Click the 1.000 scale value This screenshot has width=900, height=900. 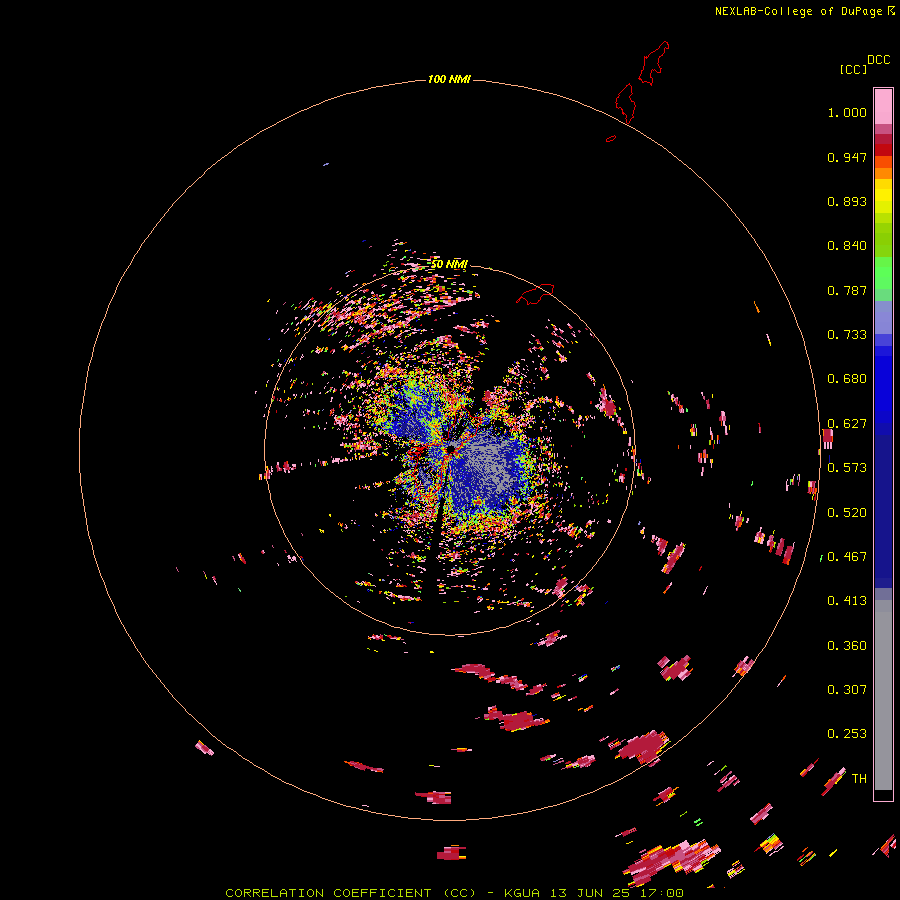click(847, 112)
